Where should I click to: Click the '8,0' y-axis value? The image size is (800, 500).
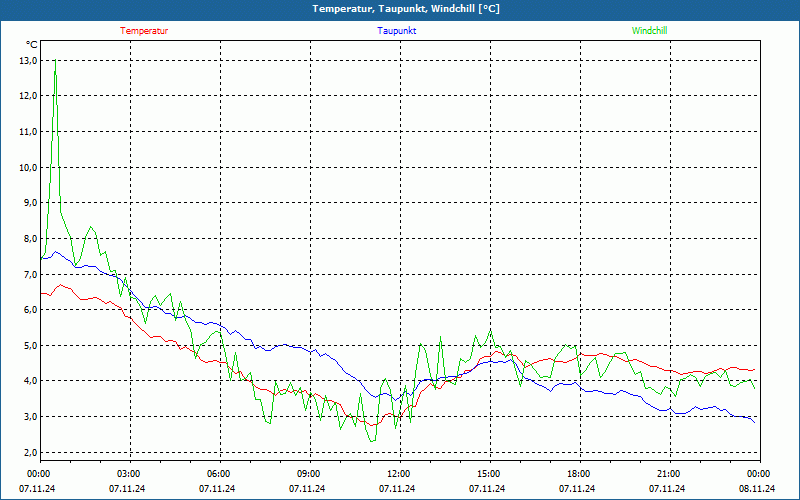click(x=30, y=238)
